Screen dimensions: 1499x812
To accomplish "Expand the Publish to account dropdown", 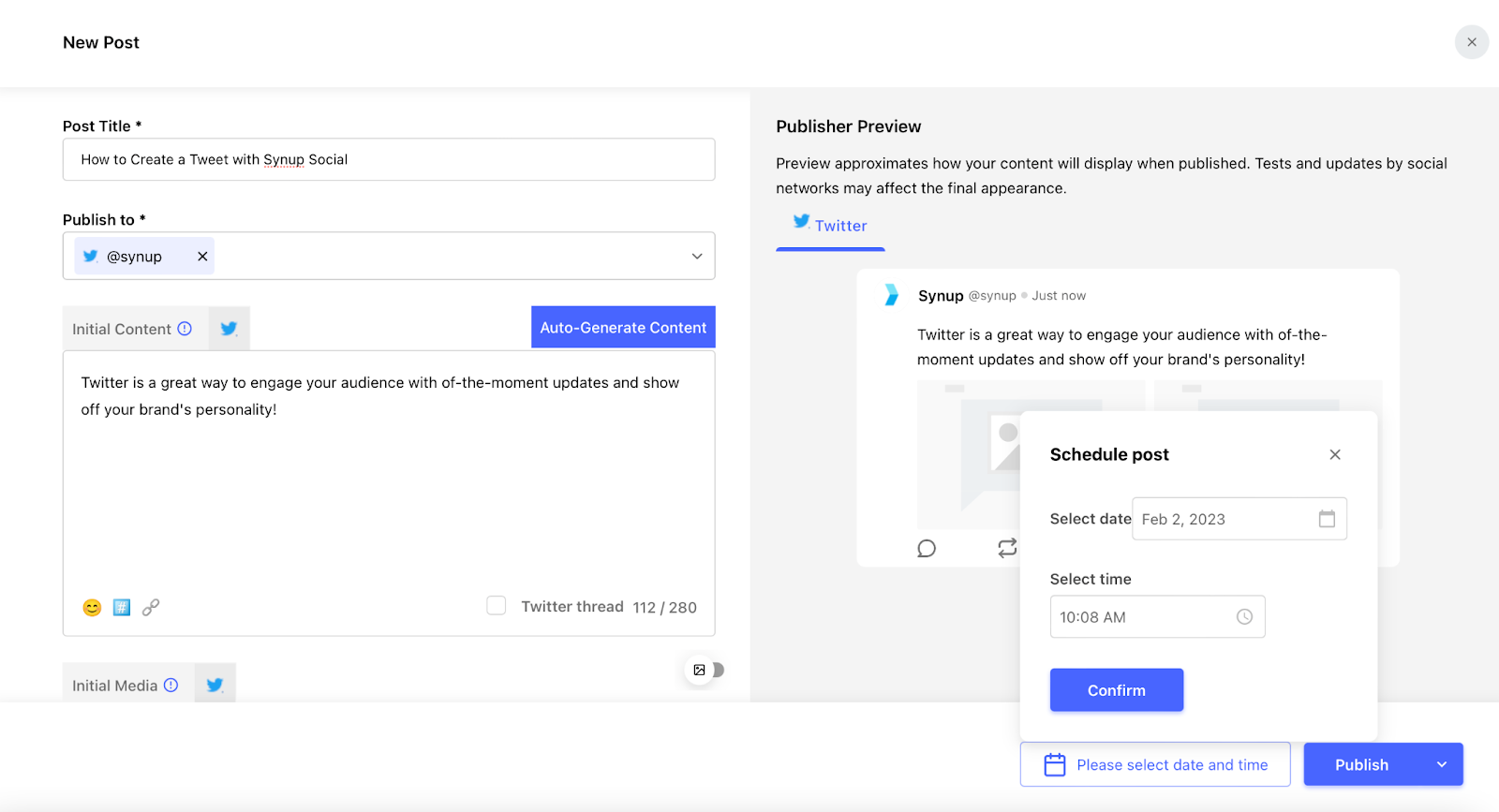I will pos(697,257).
